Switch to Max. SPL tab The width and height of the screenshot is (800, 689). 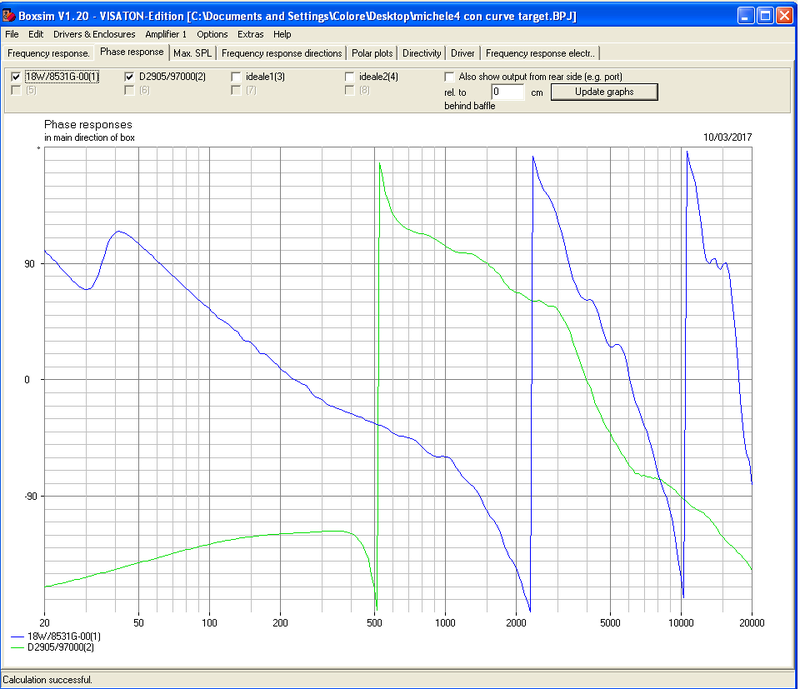coord(192,53)
